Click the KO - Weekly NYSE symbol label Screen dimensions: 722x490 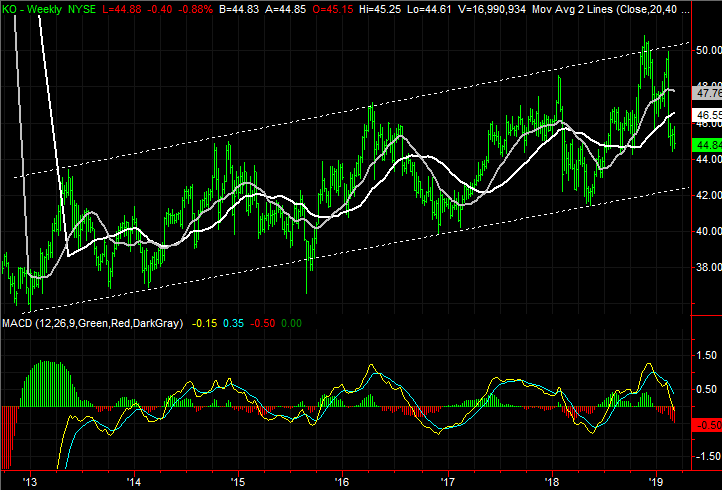coord(49,9)
